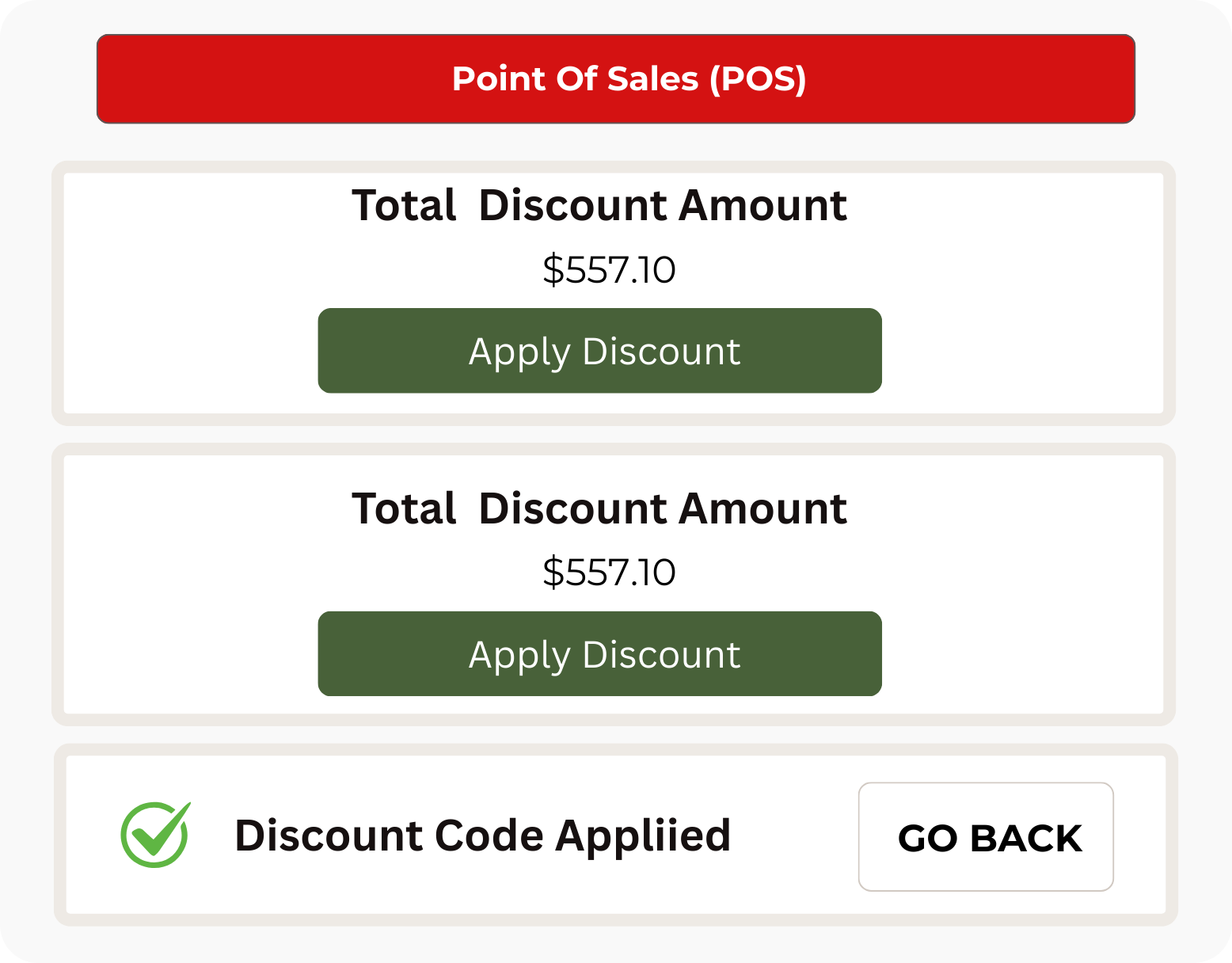Apply the discount in the second card
Image resolution: width=1232 pixels, height=963 pixels.
[599, 654]
